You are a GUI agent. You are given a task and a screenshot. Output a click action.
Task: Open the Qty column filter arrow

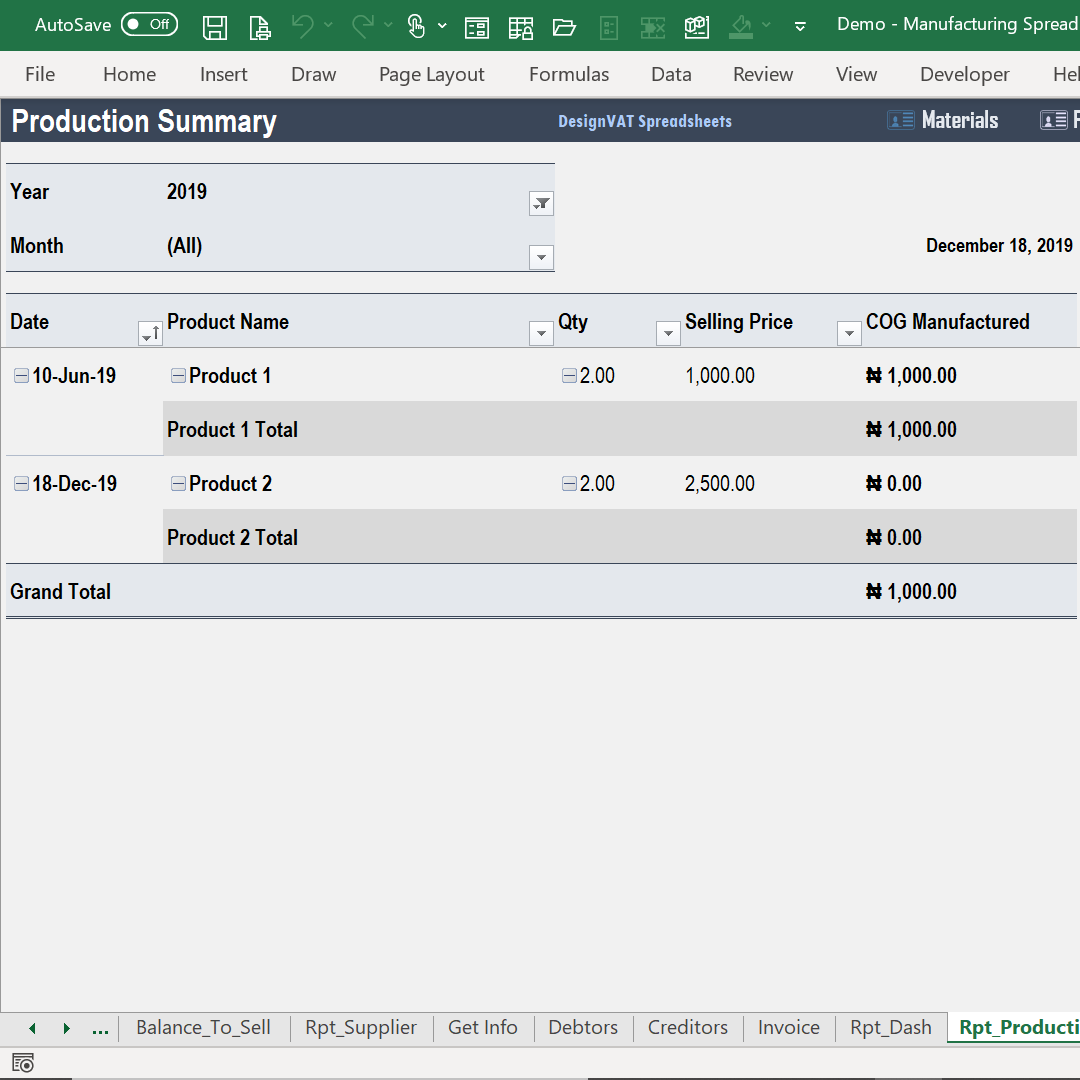point(668,333)
